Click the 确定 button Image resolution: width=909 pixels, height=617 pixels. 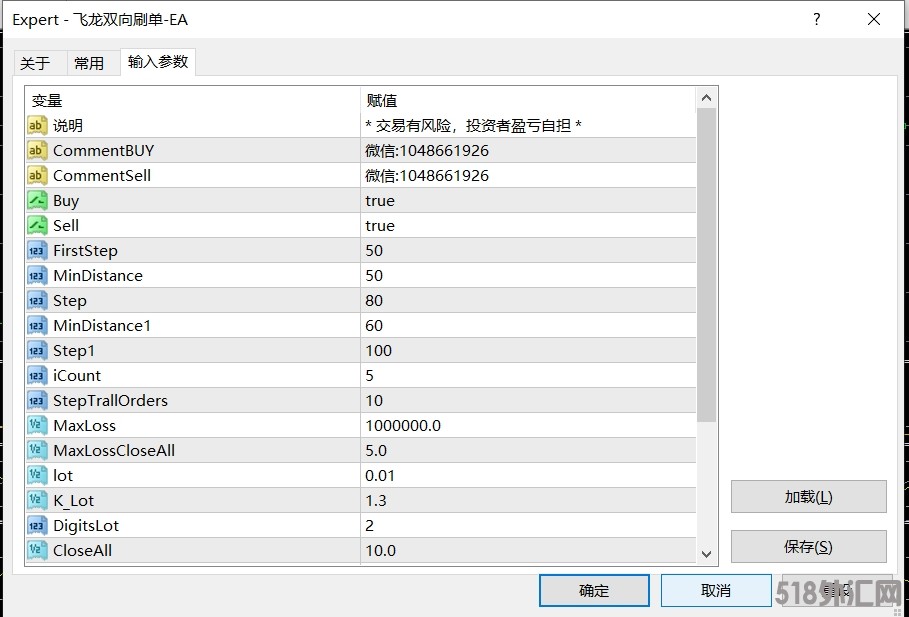[x=594, y=590]
